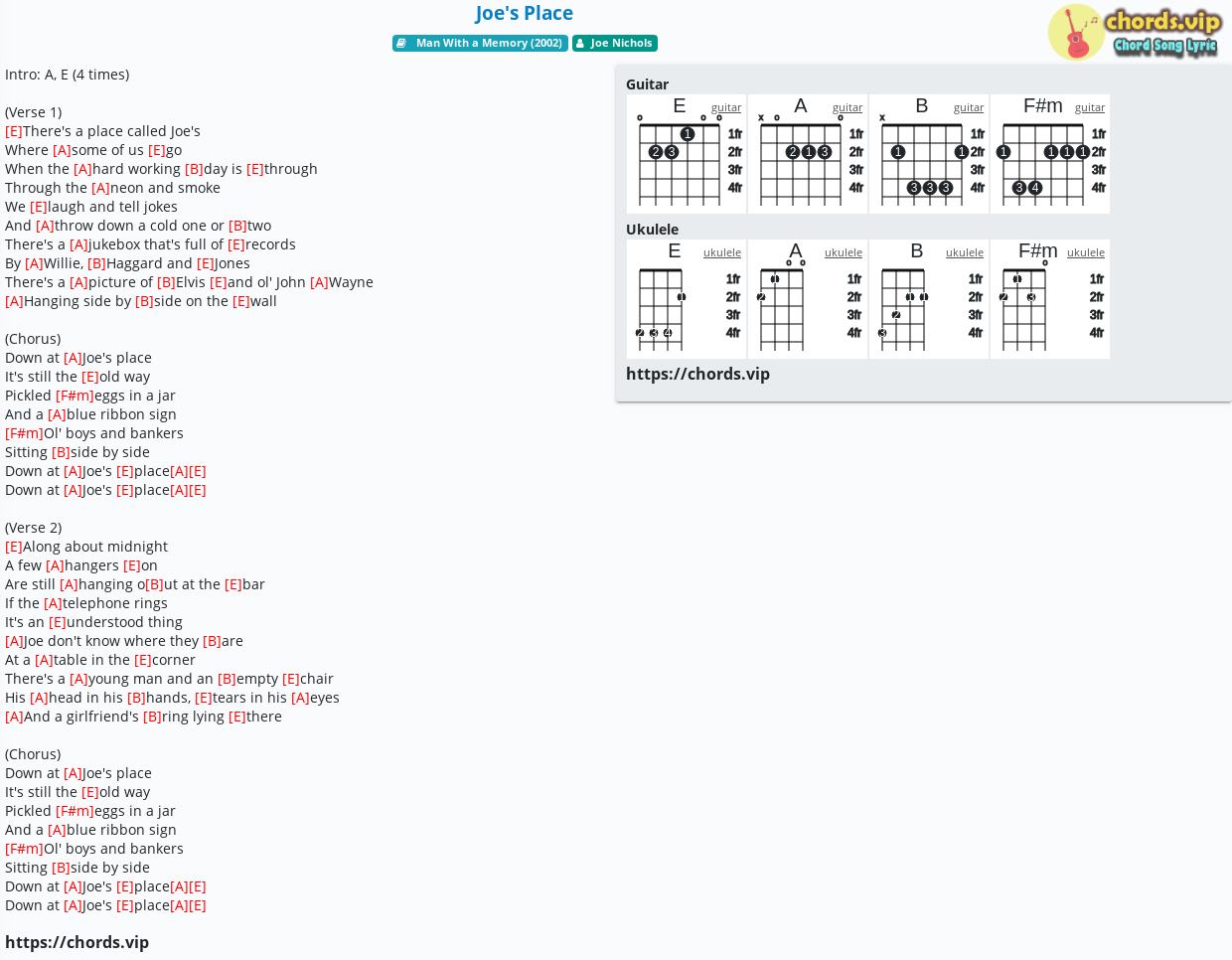
Task: Click the ukulele link above the E chord
Action: (722, 252)
